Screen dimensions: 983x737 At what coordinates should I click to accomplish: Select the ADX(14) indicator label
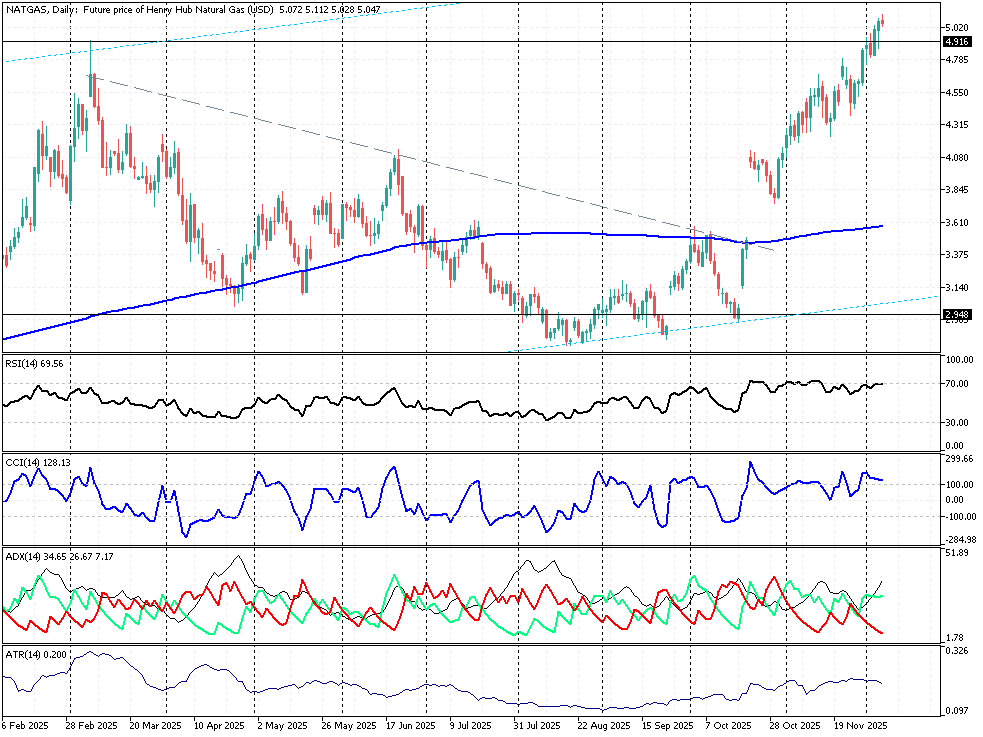pyautogui.click(x=50, y=555)
